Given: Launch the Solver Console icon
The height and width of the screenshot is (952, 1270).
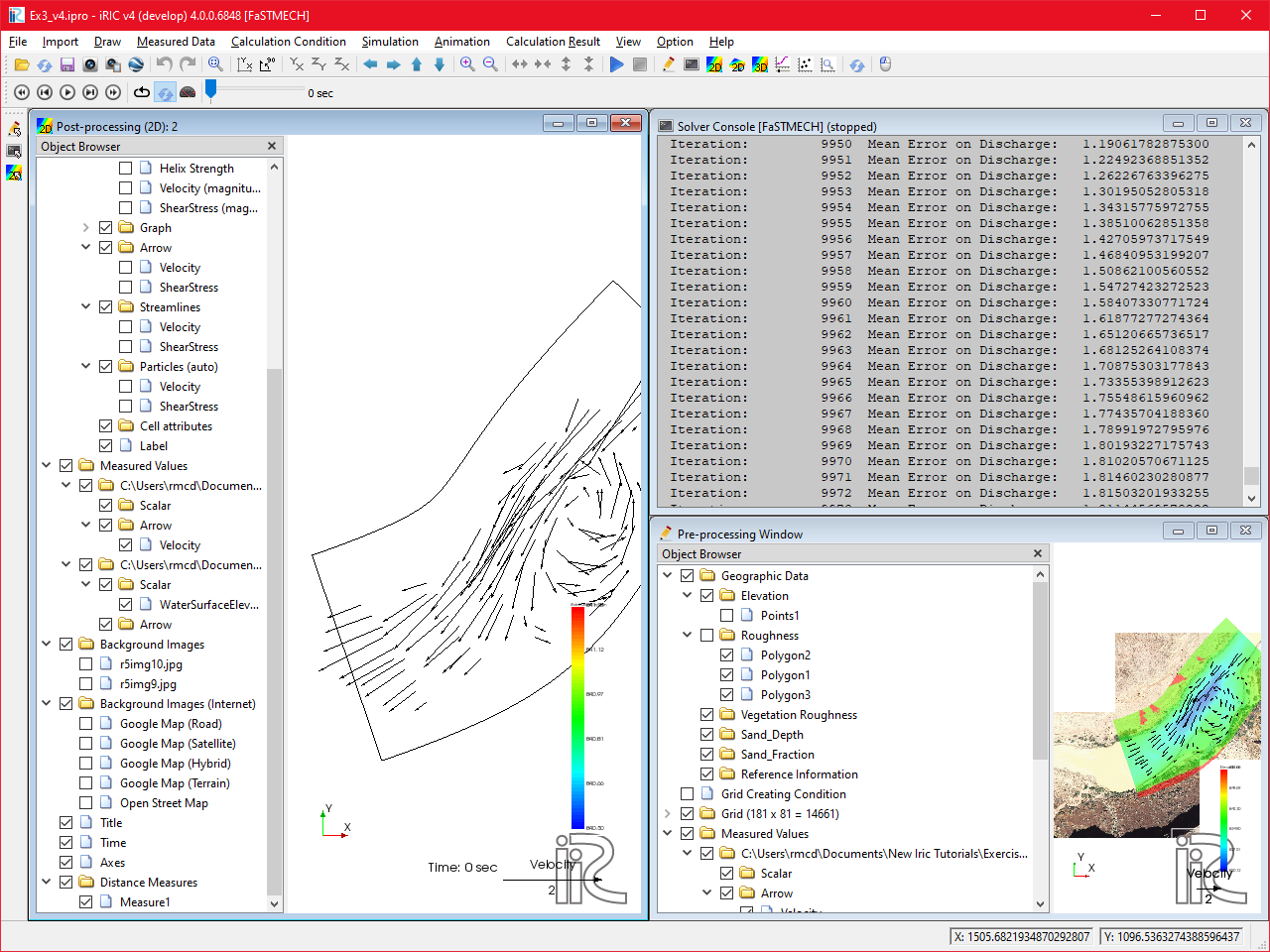Looking at the screenshot, I should [692, 63].
